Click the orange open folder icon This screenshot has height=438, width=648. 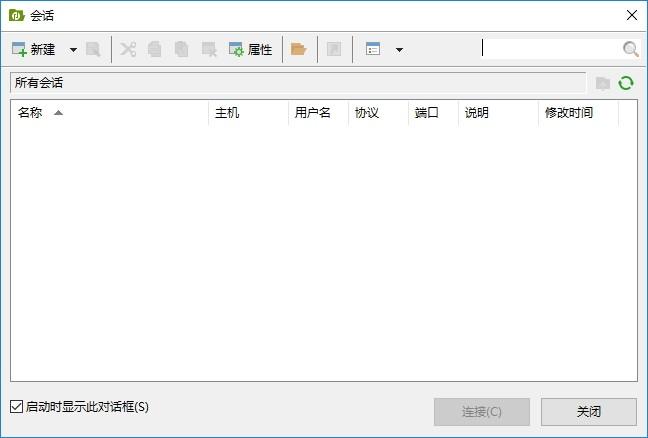(298, 50)
